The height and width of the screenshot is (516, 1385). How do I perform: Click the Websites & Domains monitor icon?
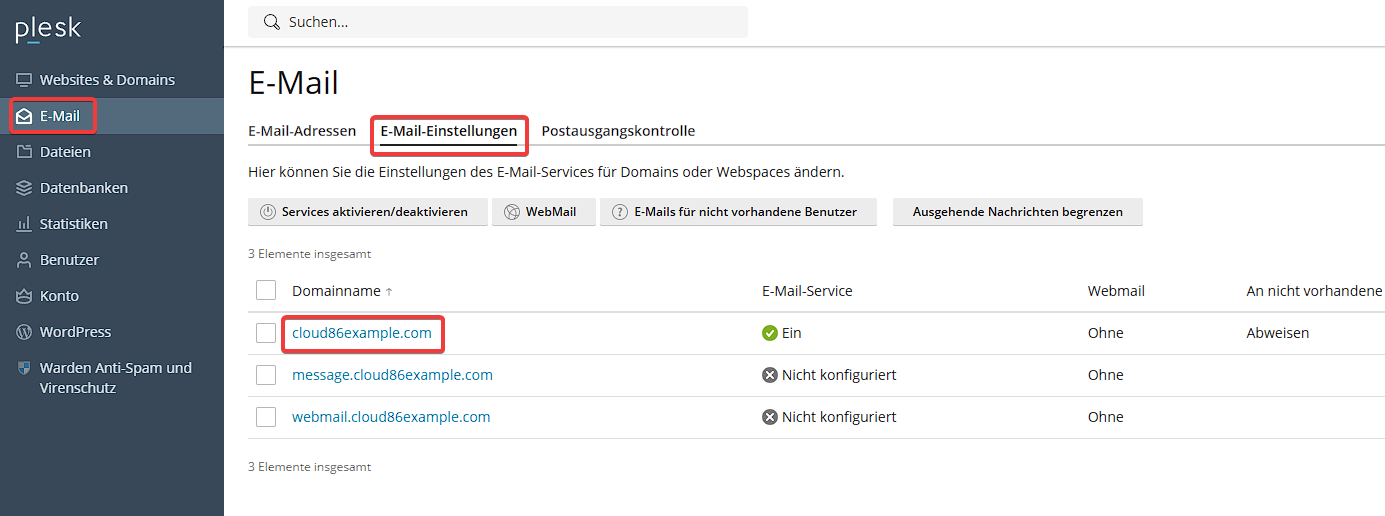24,80
